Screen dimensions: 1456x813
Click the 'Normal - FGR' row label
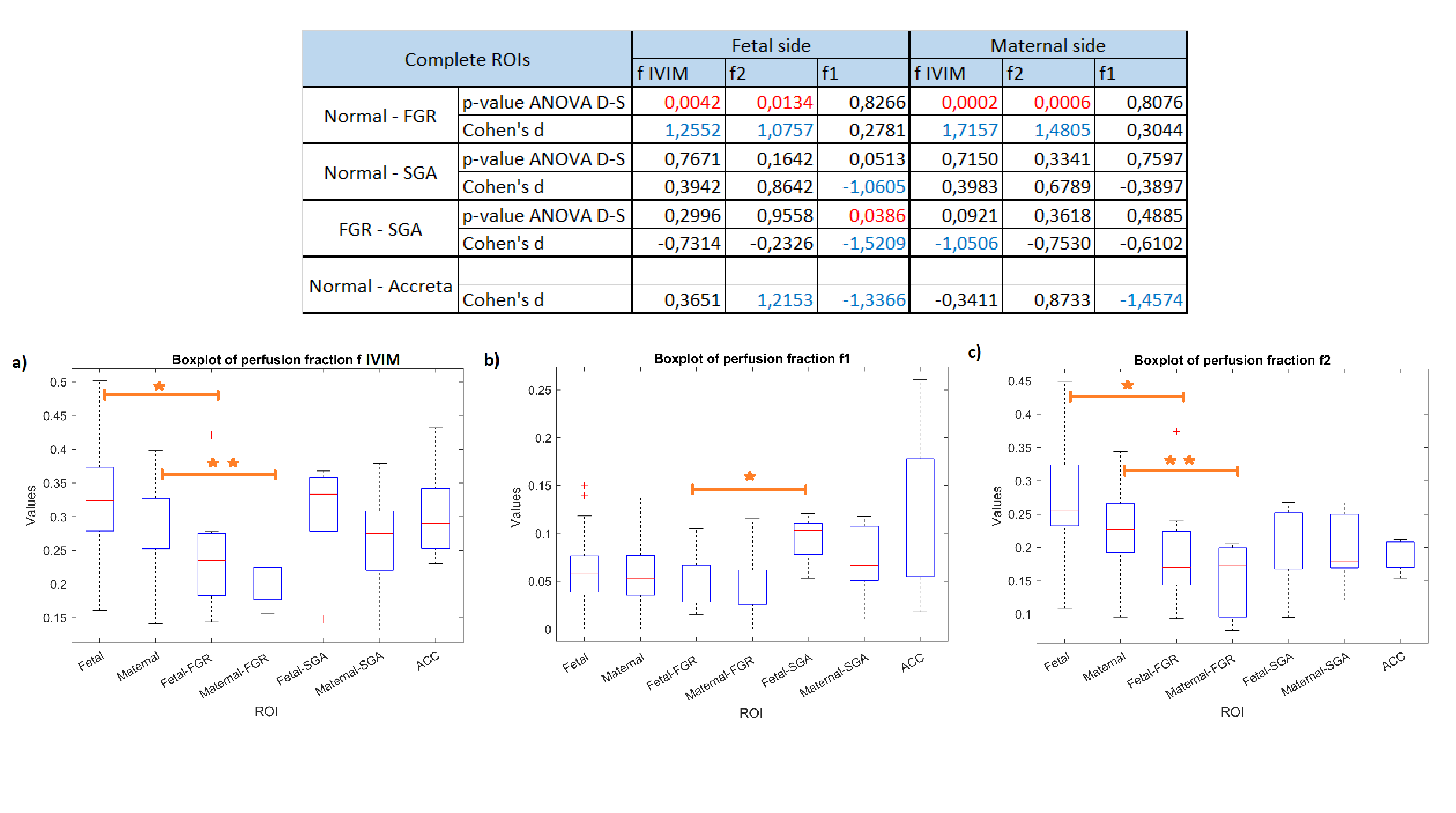point(380,116)
